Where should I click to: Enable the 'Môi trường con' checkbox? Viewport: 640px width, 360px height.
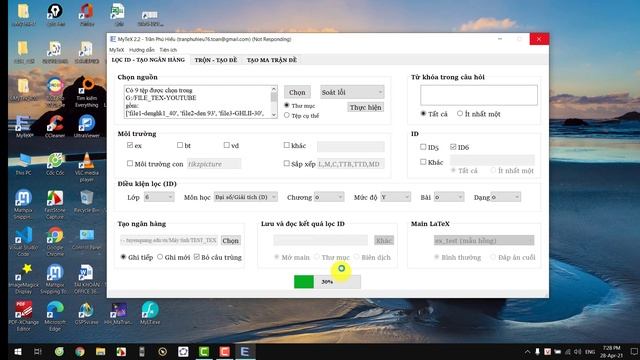(x=130, y=163)
